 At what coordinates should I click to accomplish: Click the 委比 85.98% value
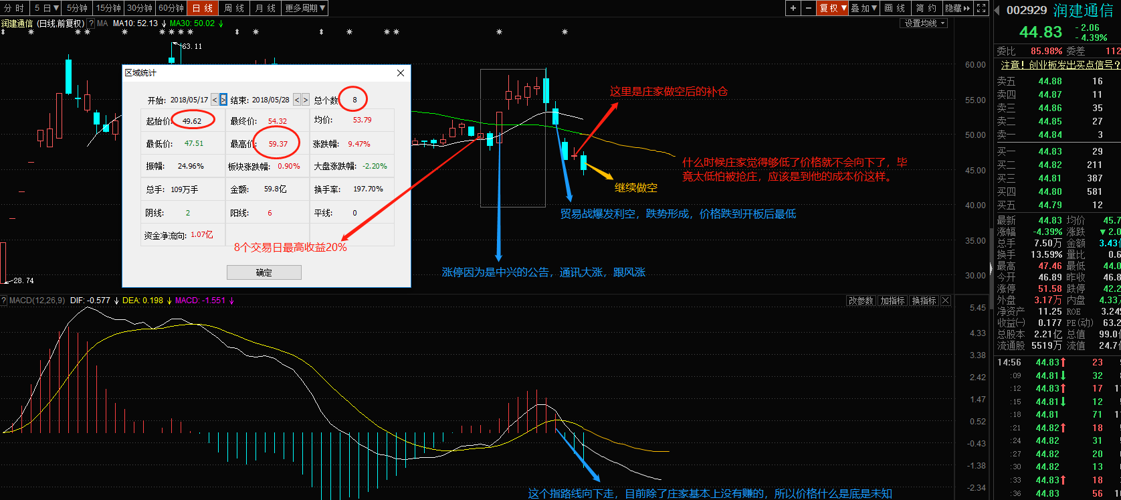(x=1046, y=51)
